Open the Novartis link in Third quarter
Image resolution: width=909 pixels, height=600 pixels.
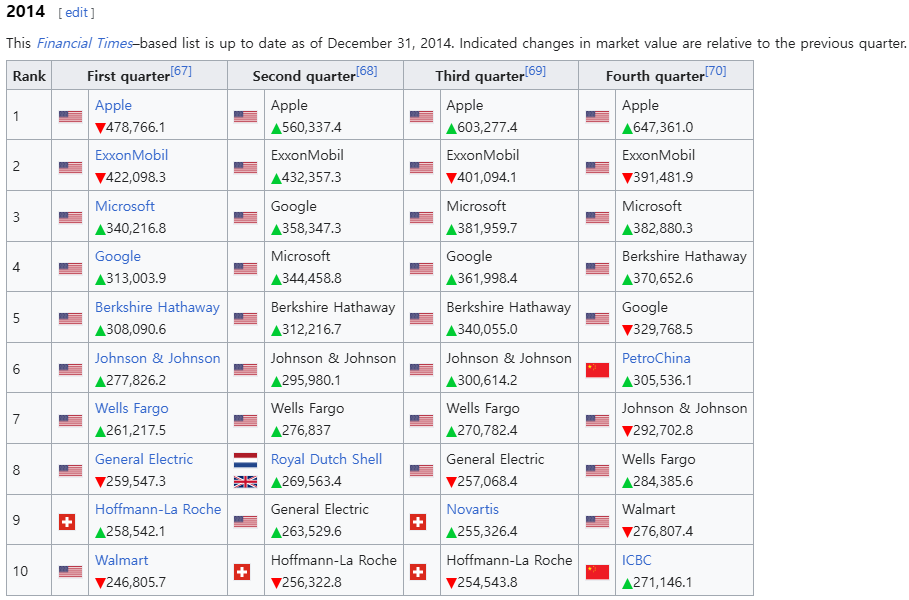tap(472, 510)
